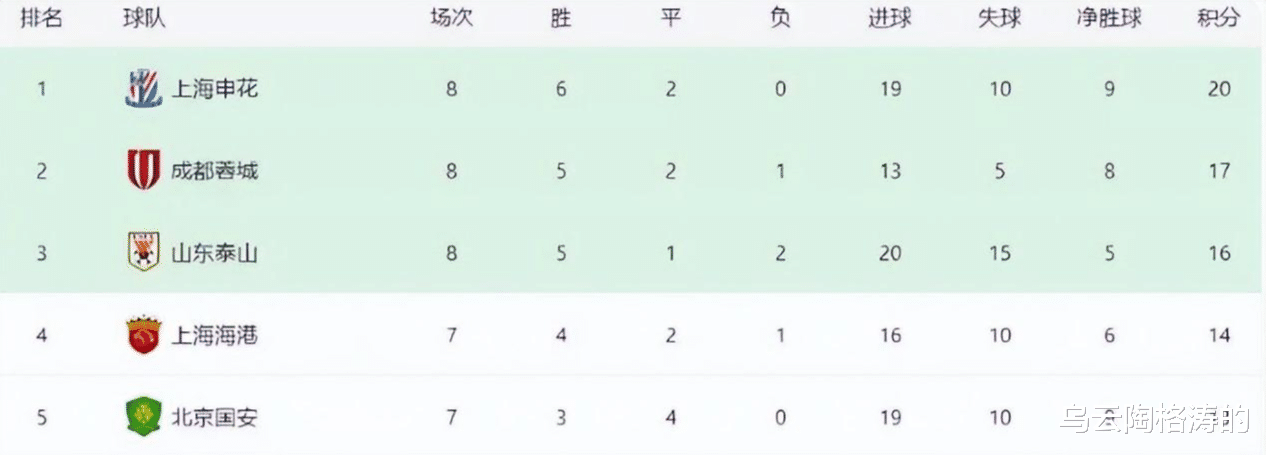Image resolution: width=1267 pixels, height=455 pixels.
Task: Sort table by 积分 column header
Action: point(1218,19)
